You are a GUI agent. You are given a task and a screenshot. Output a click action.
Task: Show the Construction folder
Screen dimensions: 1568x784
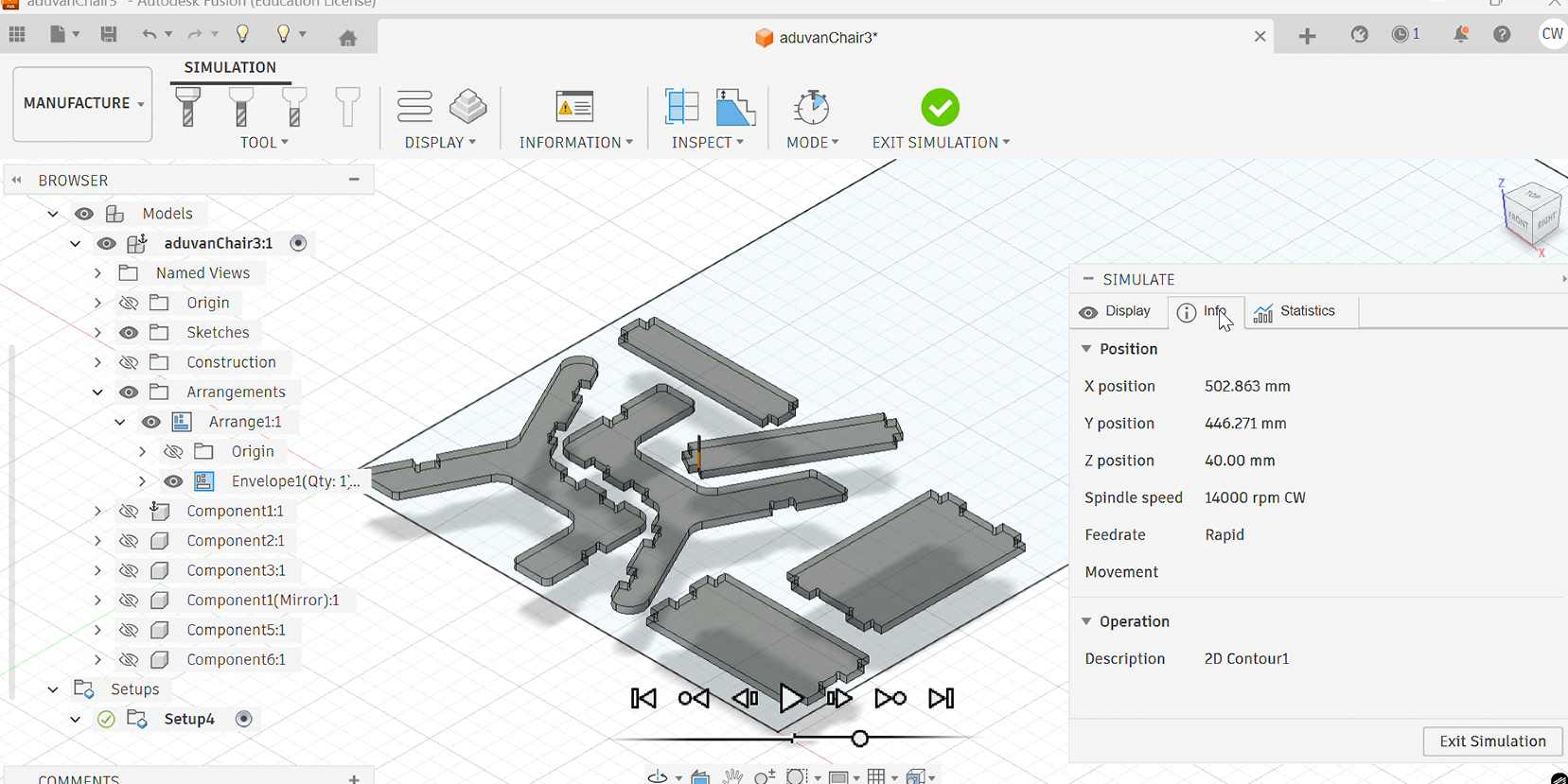pyautogui.click(x=130, y=363)
